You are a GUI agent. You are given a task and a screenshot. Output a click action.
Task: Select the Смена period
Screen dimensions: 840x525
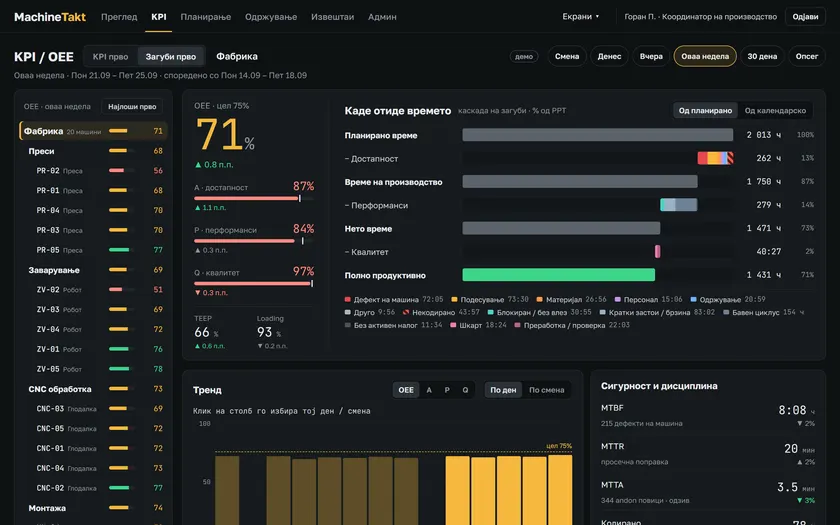point(567,56)
